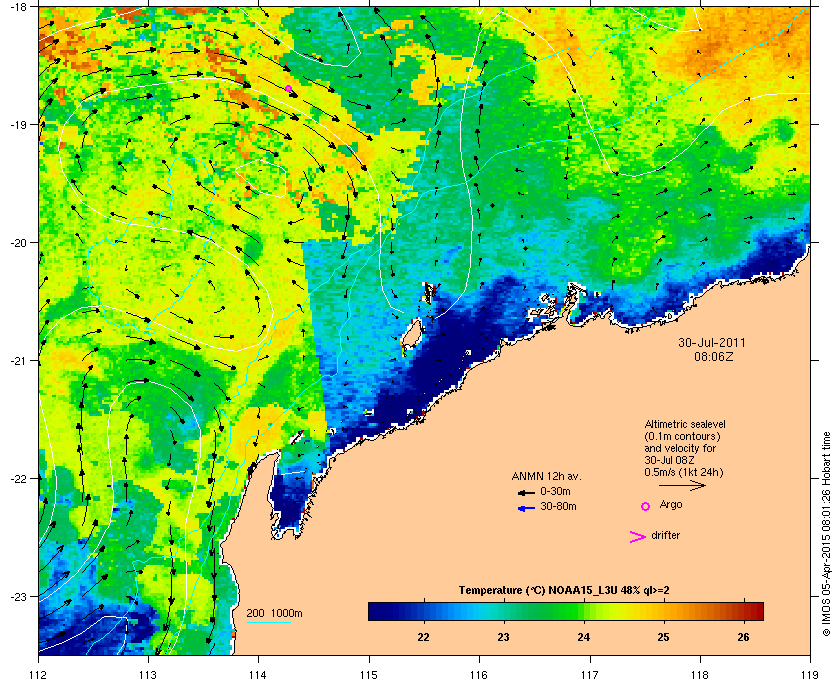This screenshot has width=840, height=680.
Task: Click the 115 longitude axis label
Action: pos(369,675)
